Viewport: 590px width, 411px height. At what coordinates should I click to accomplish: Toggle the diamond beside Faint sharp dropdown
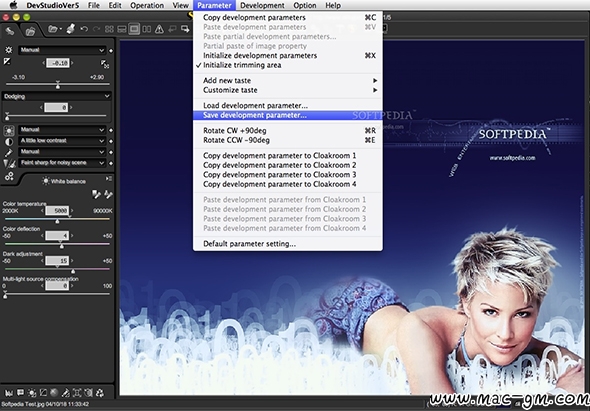pyautogui.click(x=111, y=163)
